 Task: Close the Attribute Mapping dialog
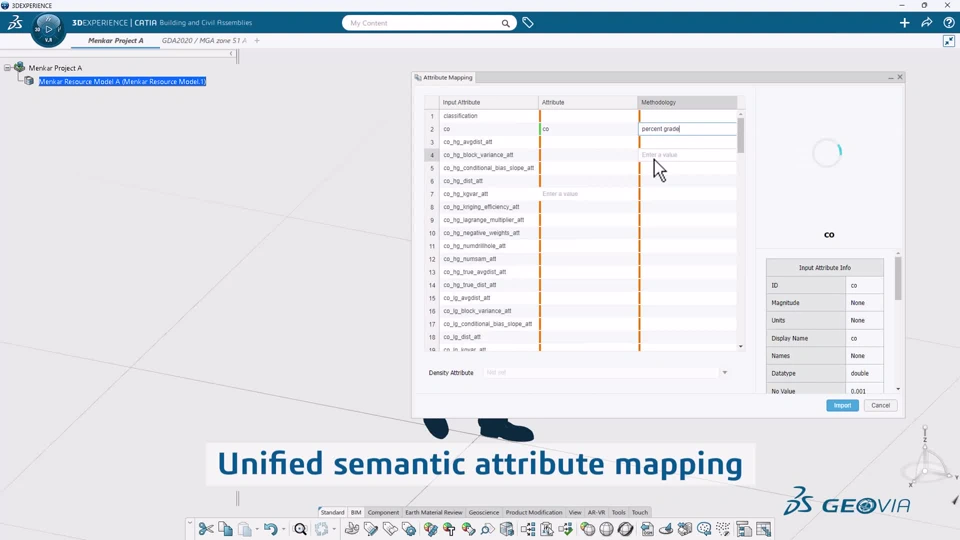[x=899, y=77]
